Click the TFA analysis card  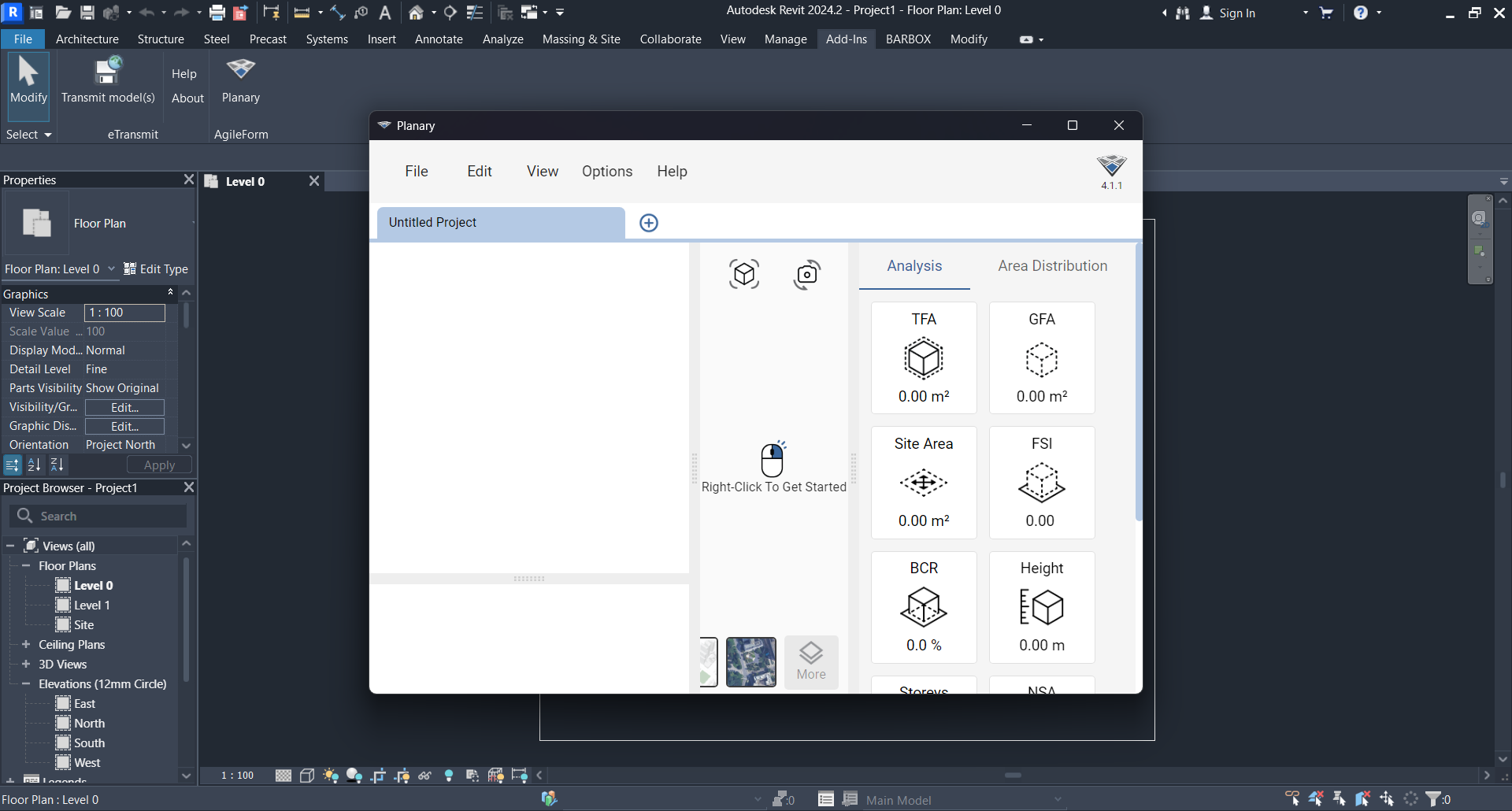(x=924, y=357)
